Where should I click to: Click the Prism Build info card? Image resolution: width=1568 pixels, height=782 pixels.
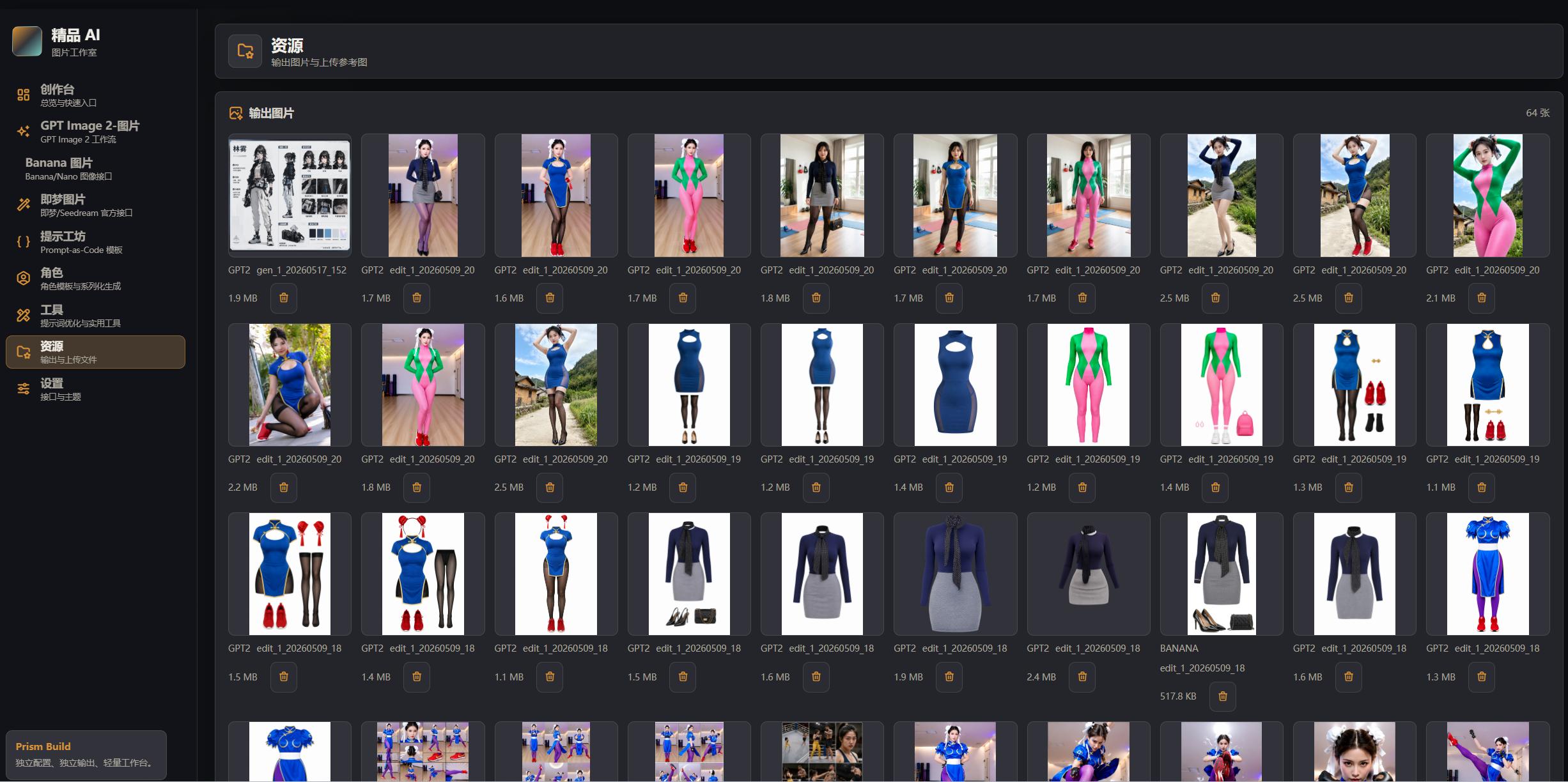pyautogui.click(x=86, y=755)
